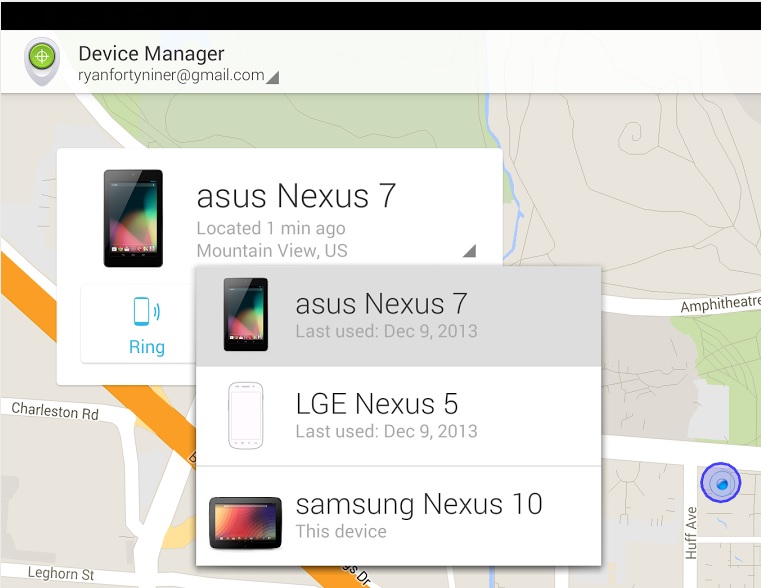761x588 pixels.
Task: Click ryanfortyniner@gmail.com account text
Action: tap(171, 75)
